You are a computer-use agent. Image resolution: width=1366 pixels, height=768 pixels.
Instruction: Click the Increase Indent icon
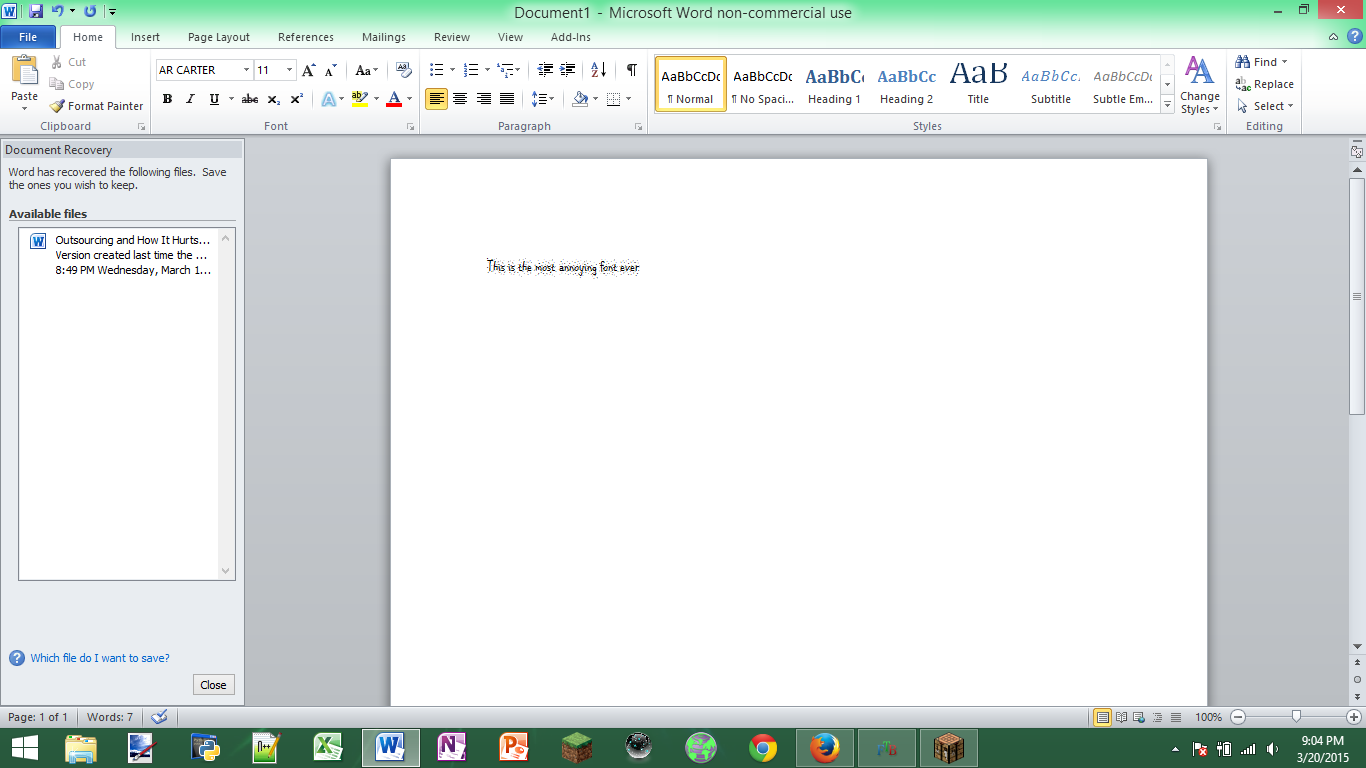click(568, 70)
